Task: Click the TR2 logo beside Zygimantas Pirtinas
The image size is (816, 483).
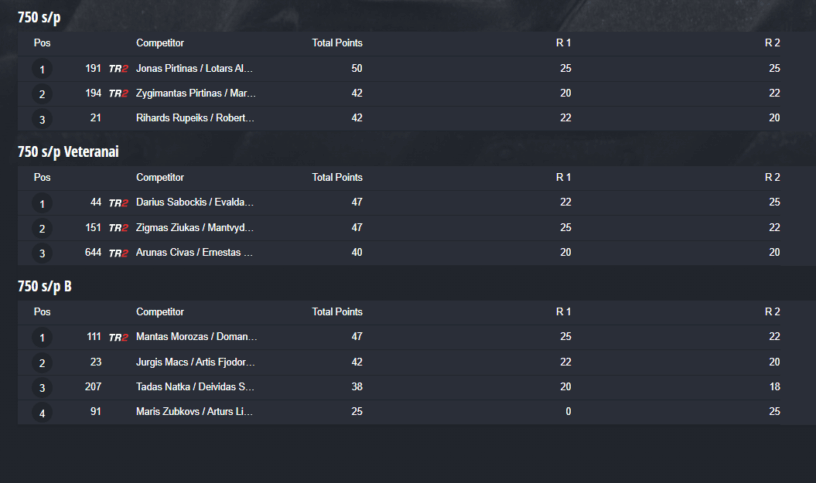Action: [118, 94]
